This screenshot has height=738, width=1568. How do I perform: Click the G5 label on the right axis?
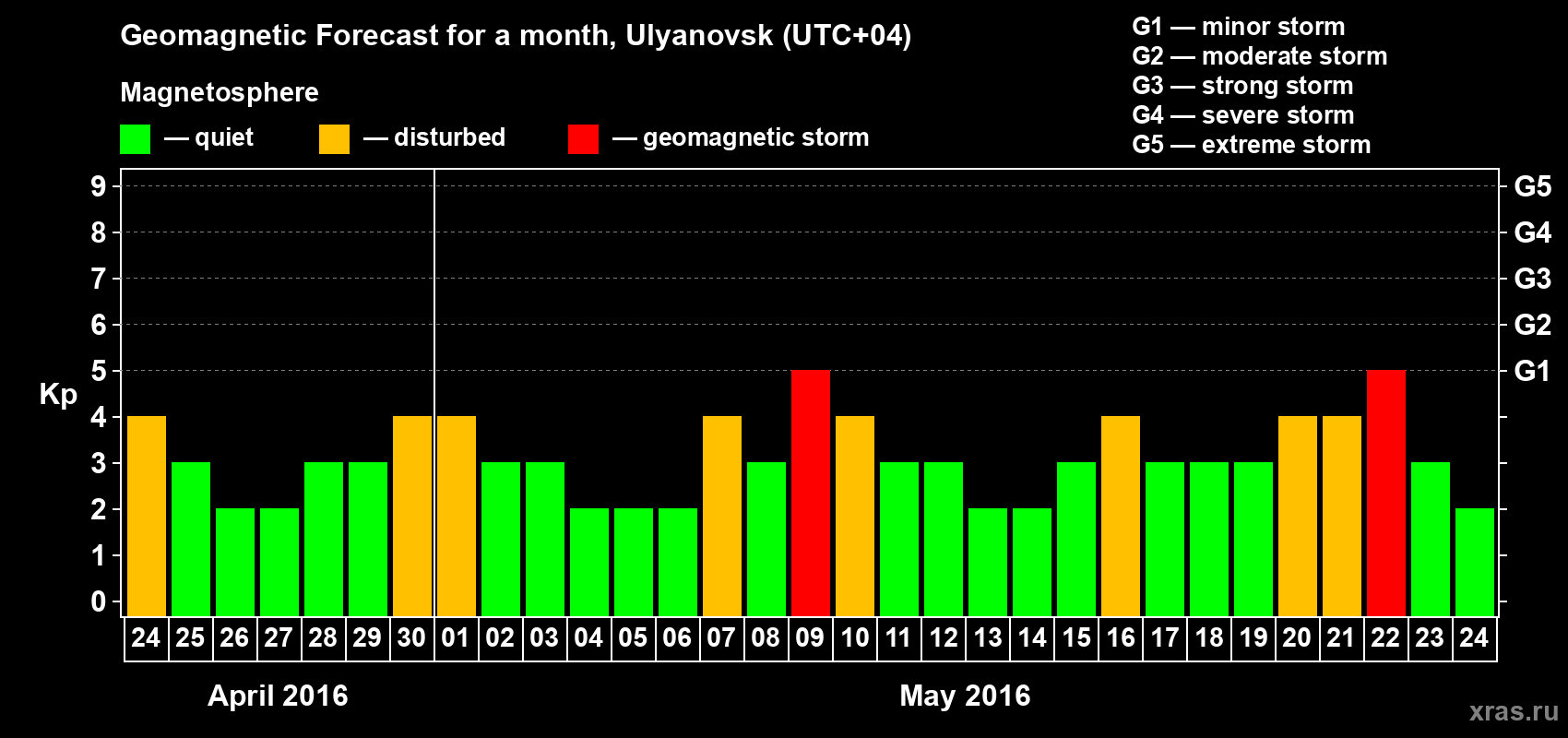1533,186
